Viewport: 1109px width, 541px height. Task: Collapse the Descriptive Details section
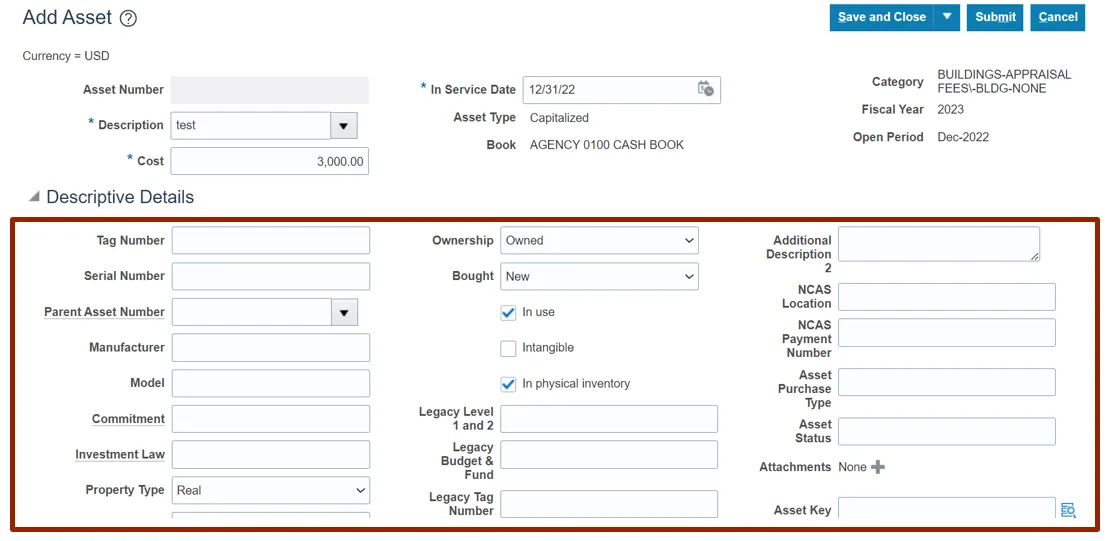[x=35, y=197]
